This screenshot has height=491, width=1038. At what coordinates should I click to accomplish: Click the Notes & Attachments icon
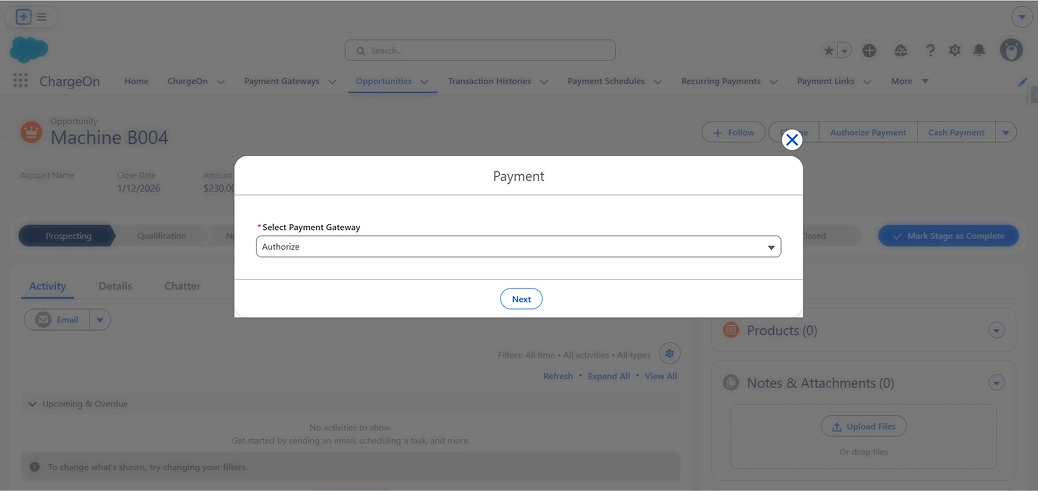click(731, 382)
